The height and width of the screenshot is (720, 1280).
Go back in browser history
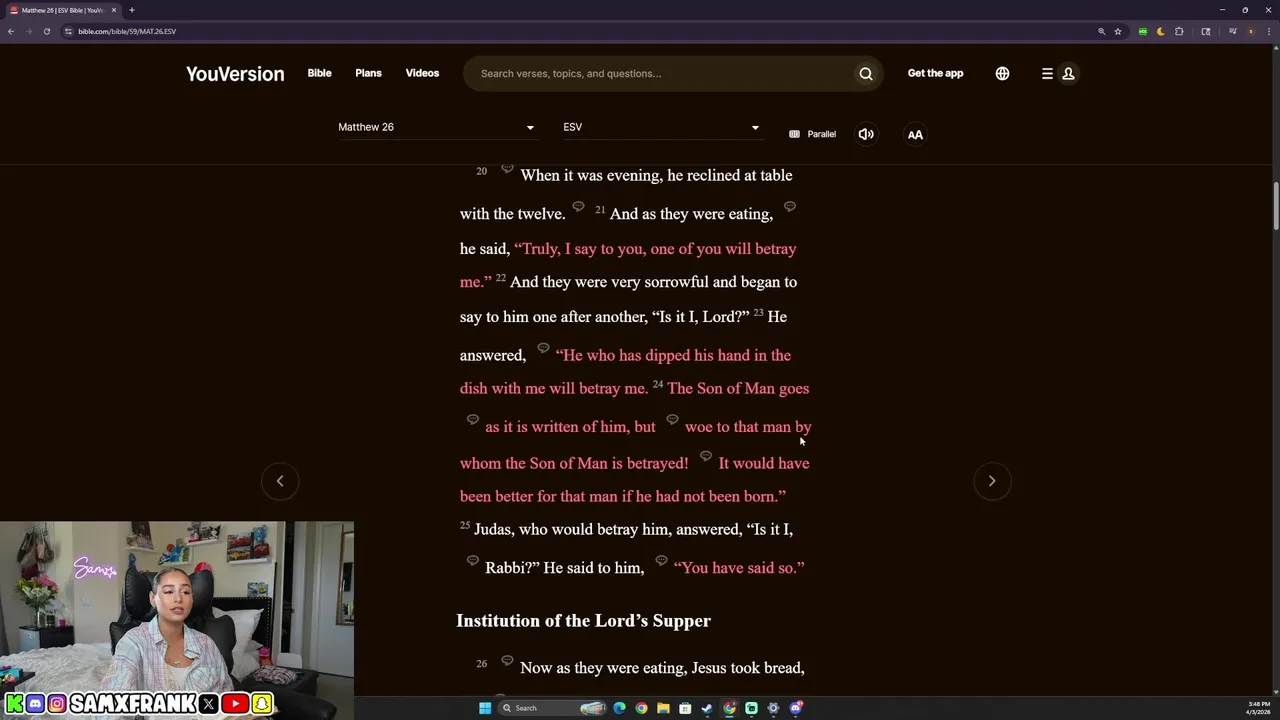click(x=10, y=31)
